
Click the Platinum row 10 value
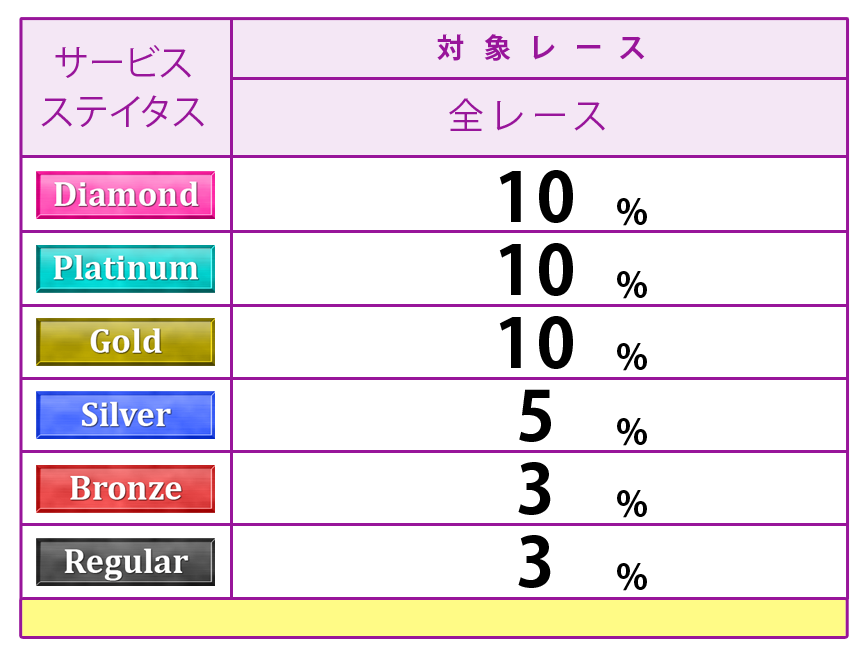pos(536,271)
